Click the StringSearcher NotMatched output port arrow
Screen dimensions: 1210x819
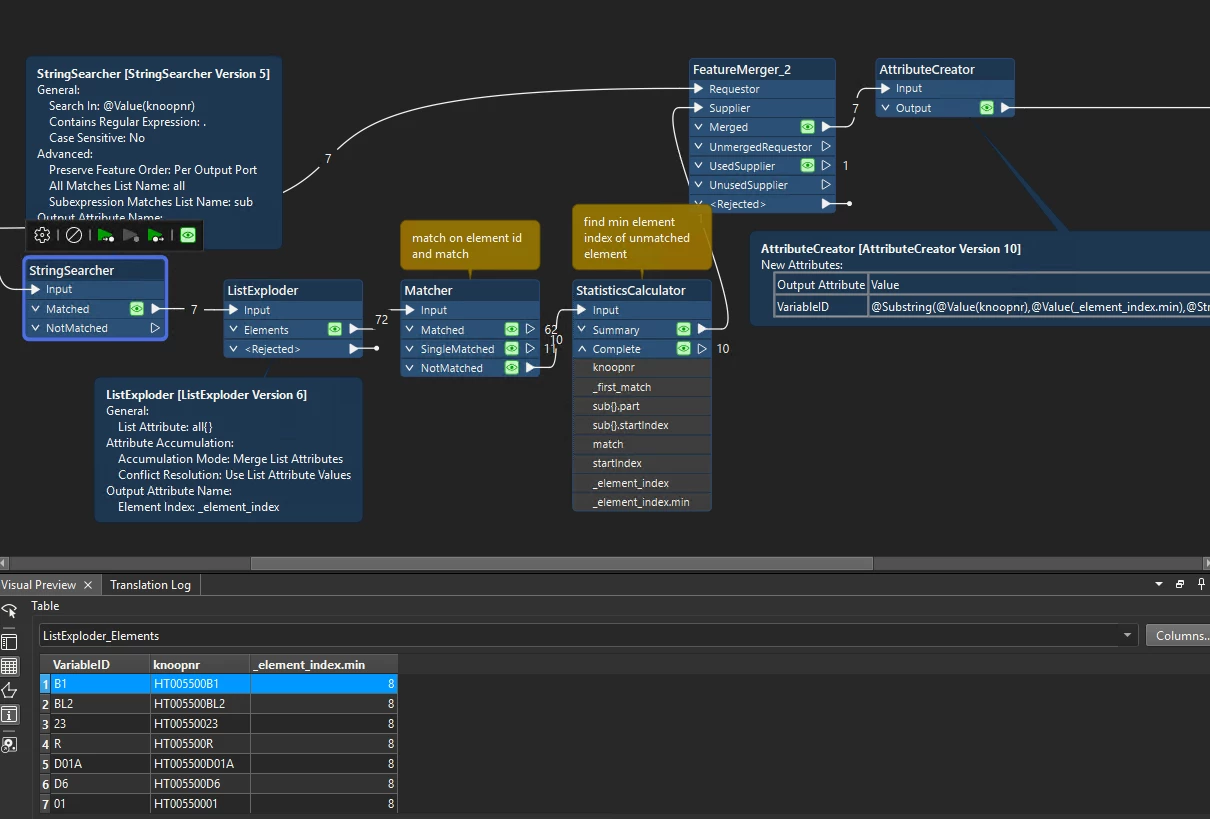point(155,328)
